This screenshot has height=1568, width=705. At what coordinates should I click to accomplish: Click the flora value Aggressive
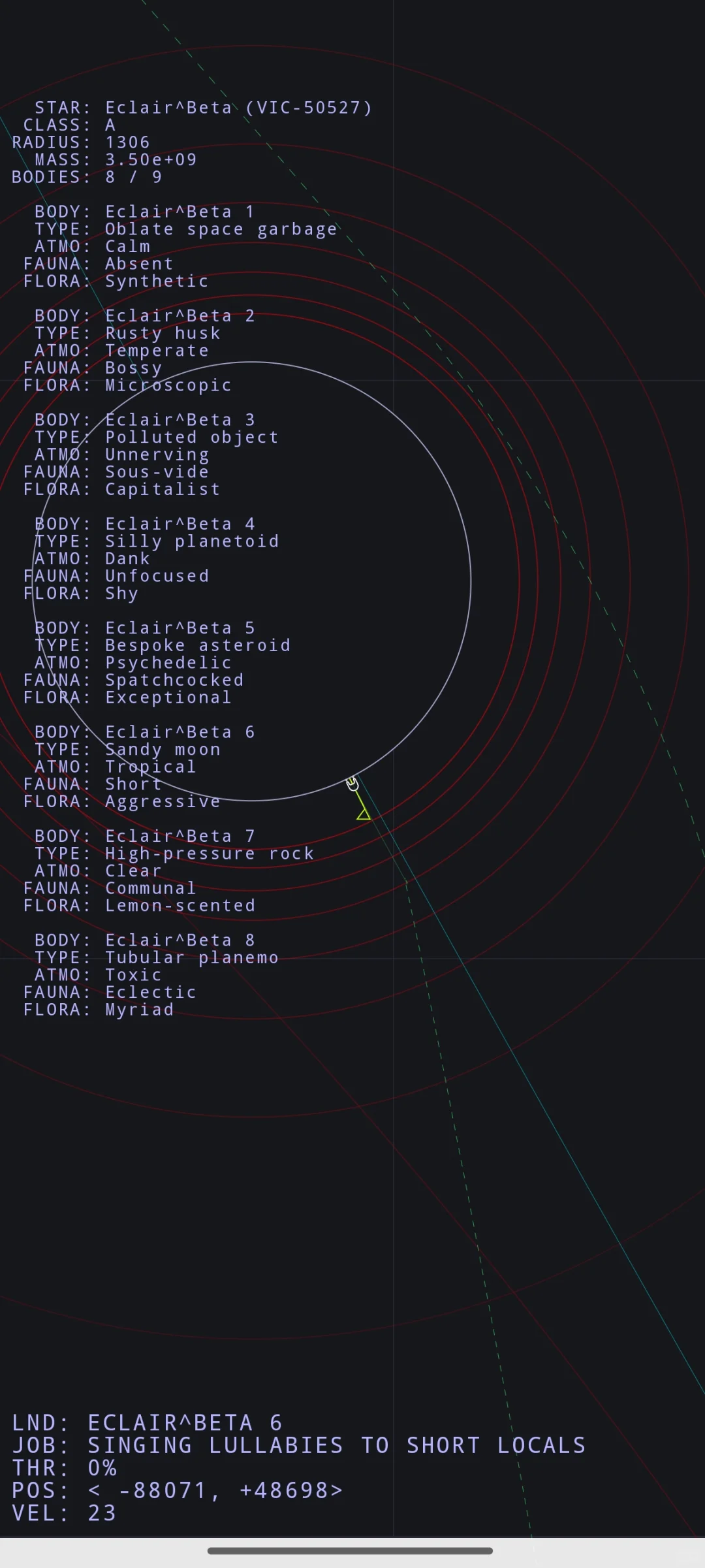(x=163, y=802)
